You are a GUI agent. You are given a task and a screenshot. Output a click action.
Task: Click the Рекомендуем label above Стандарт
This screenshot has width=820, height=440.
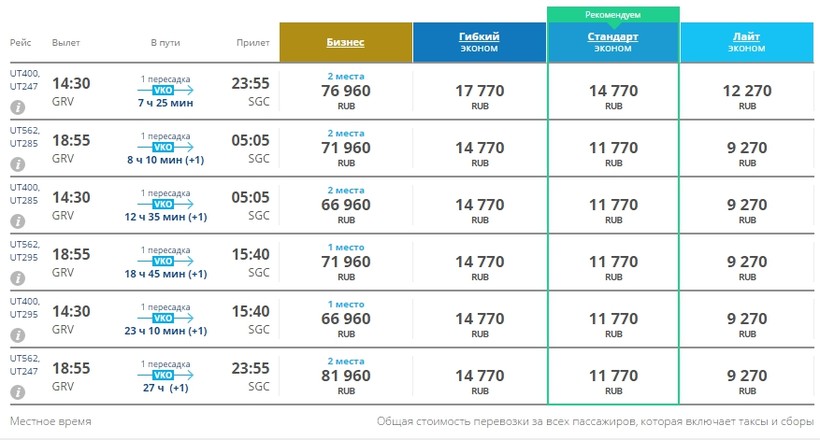[x=613, y=15]
